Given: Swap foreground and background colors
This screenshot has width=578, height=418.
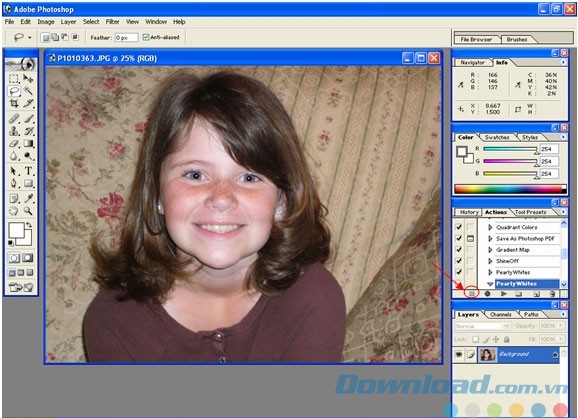Looking at the screenshot, I should (x=29, y=224).
